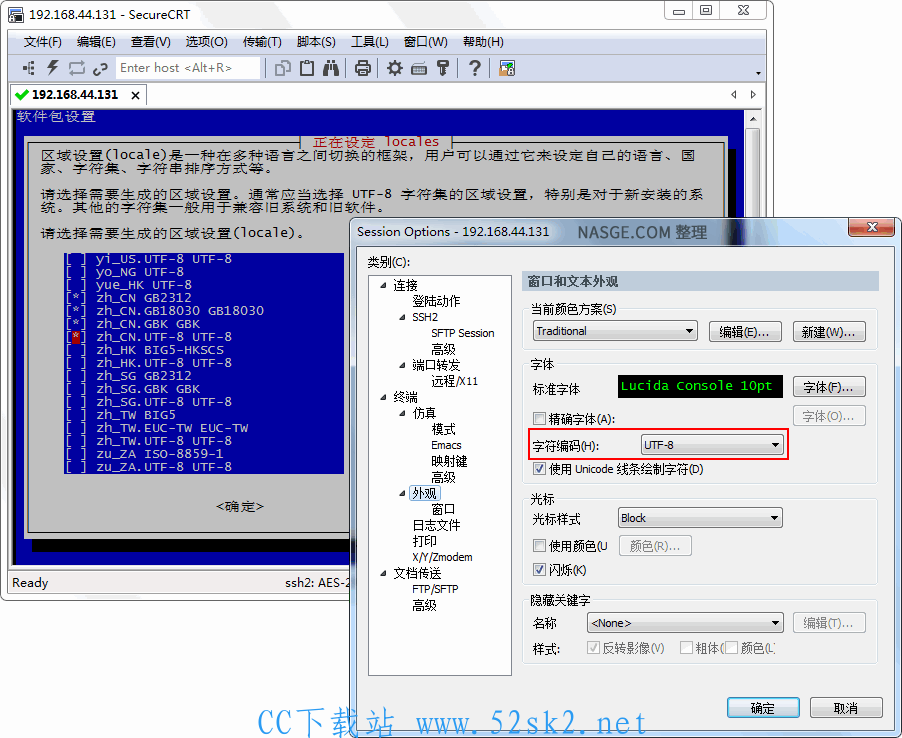Close the 192.168.44.131 session tab
This screenshot has height=738, width=902.
[135, 95]
